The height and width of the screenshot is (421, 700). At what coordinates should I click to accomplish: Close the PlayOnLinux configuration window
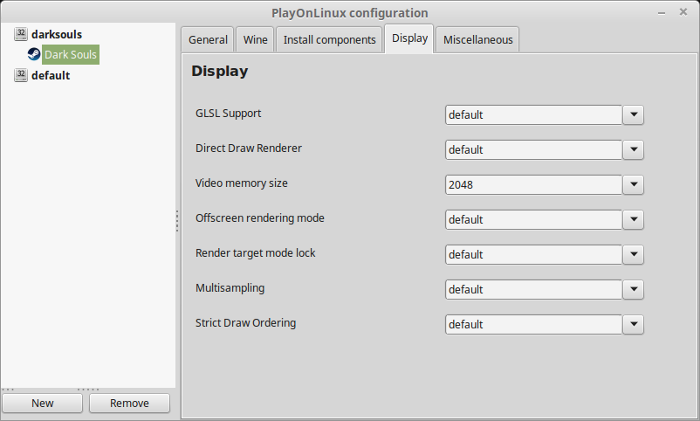coord(683,12)
